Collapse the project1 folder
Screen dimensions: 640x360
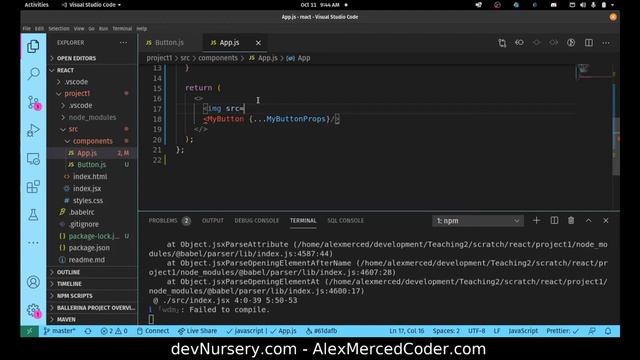pyautogui.click(x=93, y=93)
